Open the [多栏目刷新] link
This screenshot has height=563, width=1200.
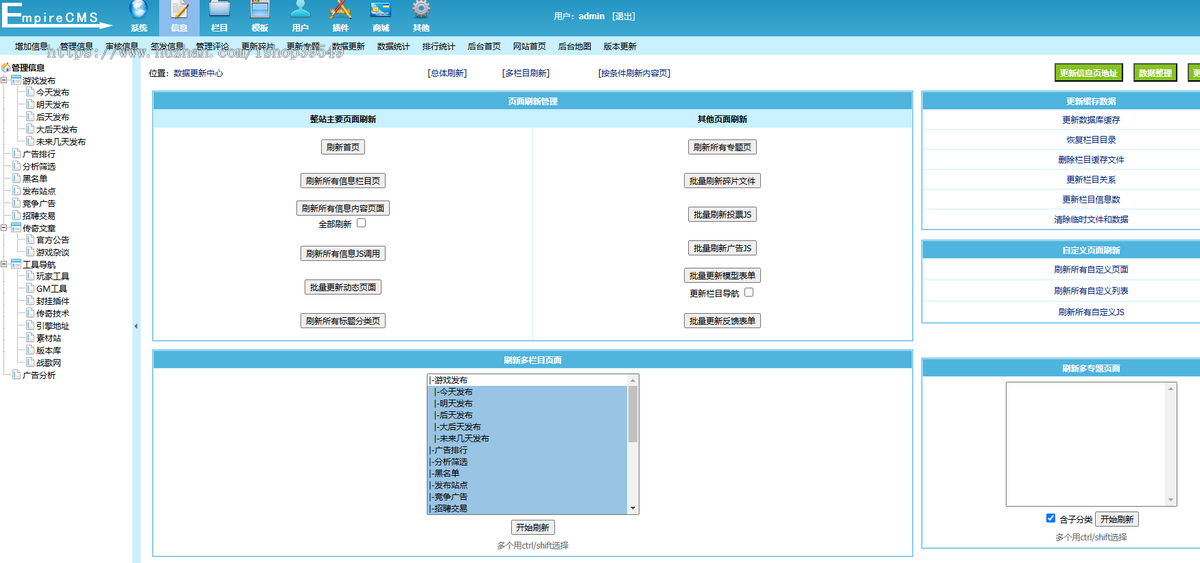tap(526, 73)
